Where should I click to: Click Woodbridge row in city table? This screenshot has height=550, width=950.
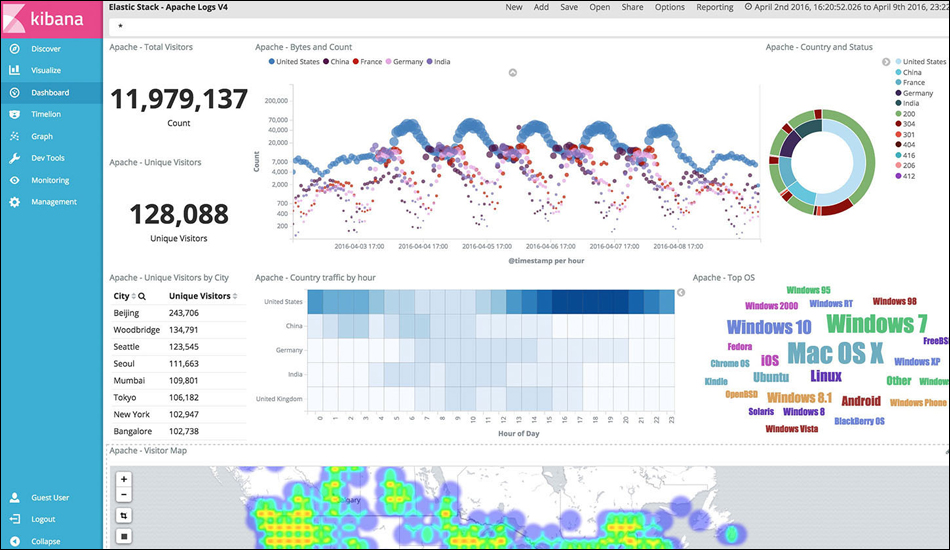tap(178, 330)
